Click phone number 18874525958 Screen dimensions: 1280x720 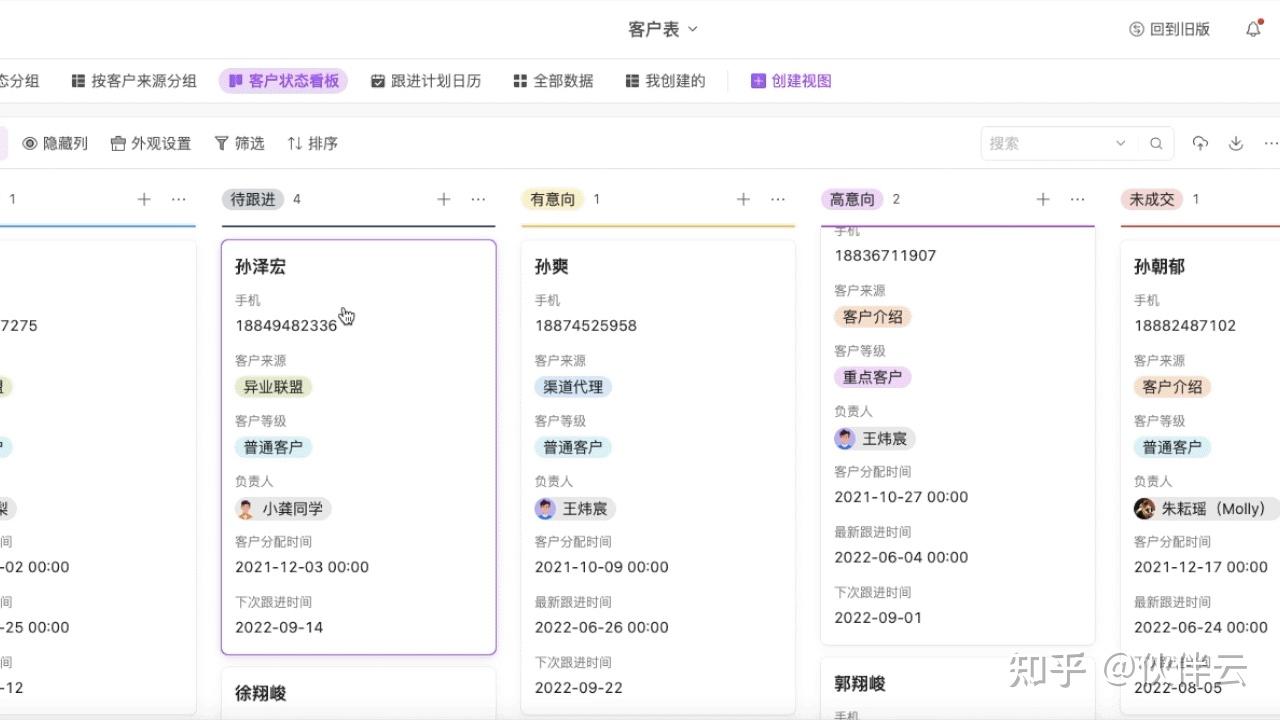(586, 326)
